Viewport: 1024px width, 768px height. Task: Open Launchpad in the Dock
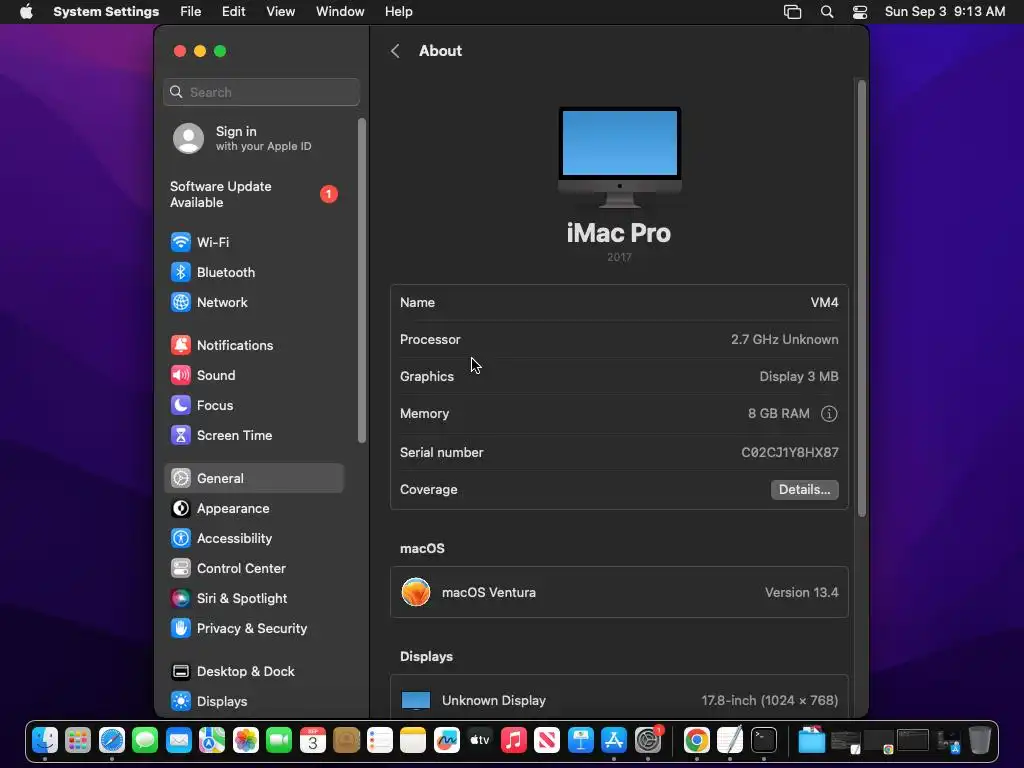(x=78, y=741)
